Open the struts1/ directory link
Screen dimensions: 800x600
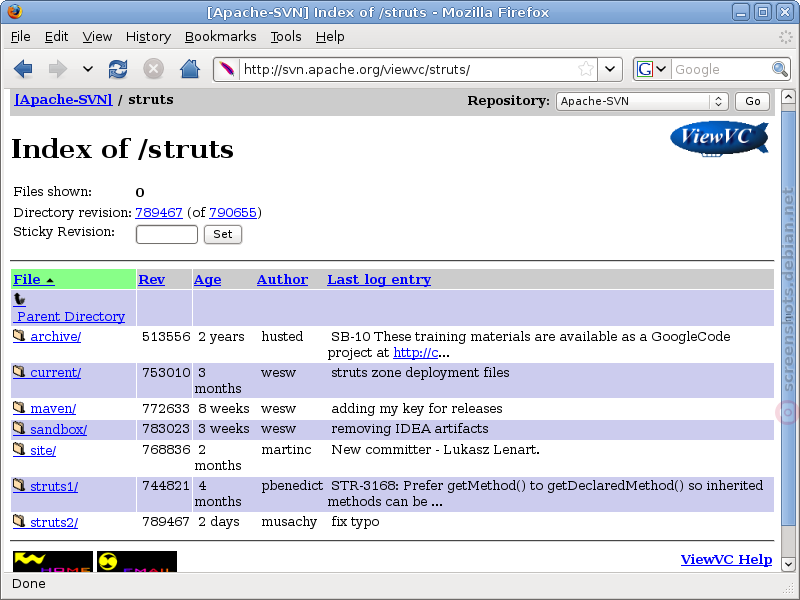(x=54, y=486)
